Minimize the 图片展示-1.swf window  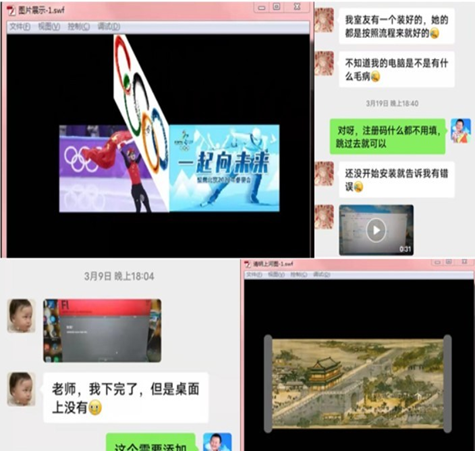(262, 7)
